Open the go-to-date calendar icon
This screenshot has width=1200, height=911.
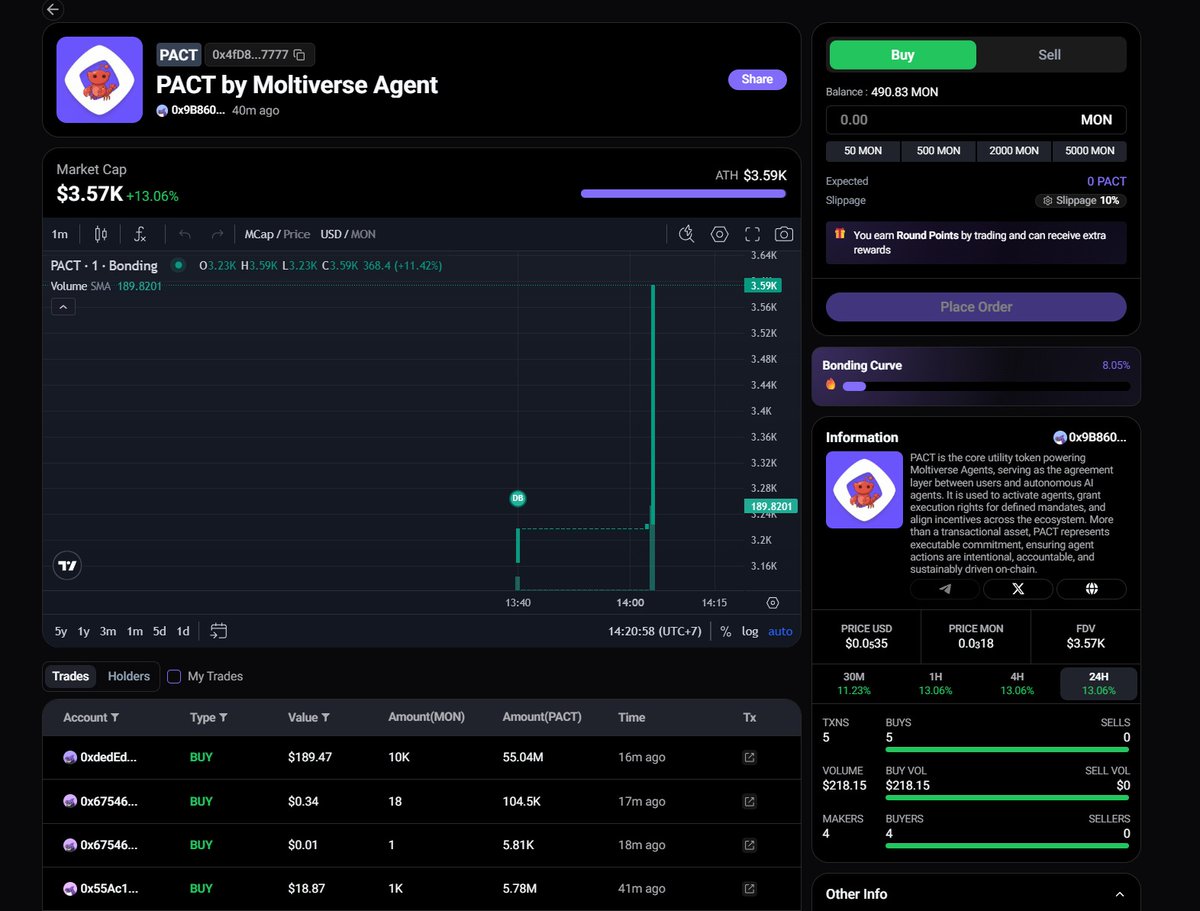[x=219, y=631]
